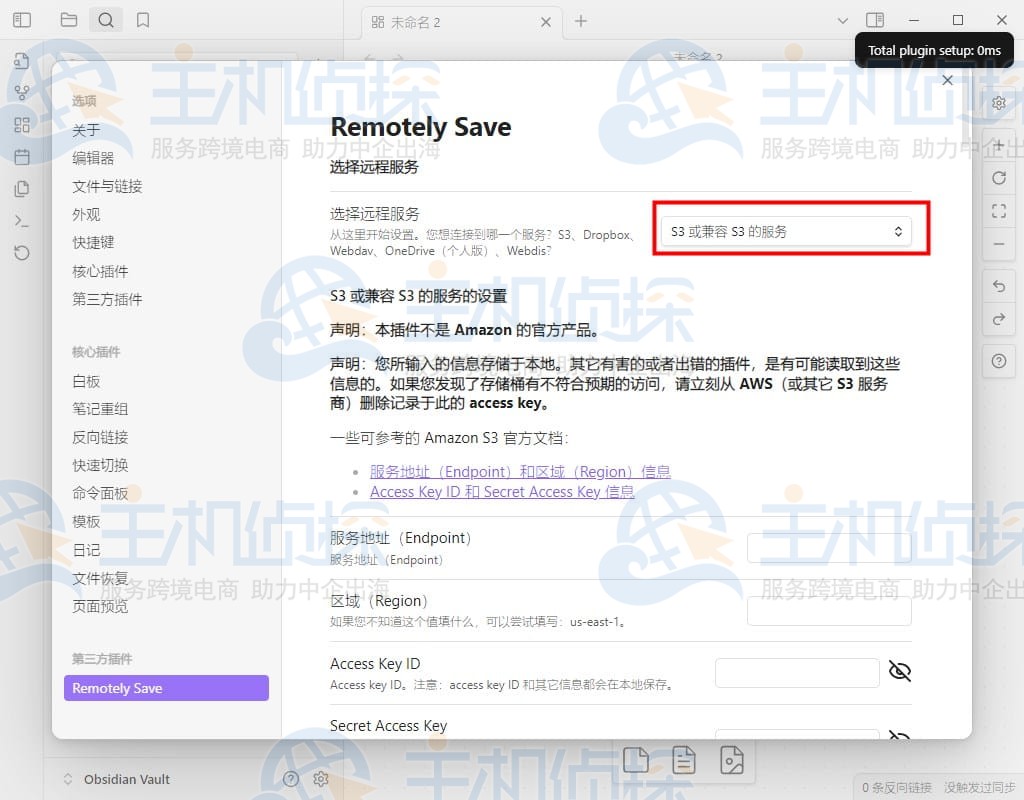Open Obsidian Vault switcher

click(118, 779)
